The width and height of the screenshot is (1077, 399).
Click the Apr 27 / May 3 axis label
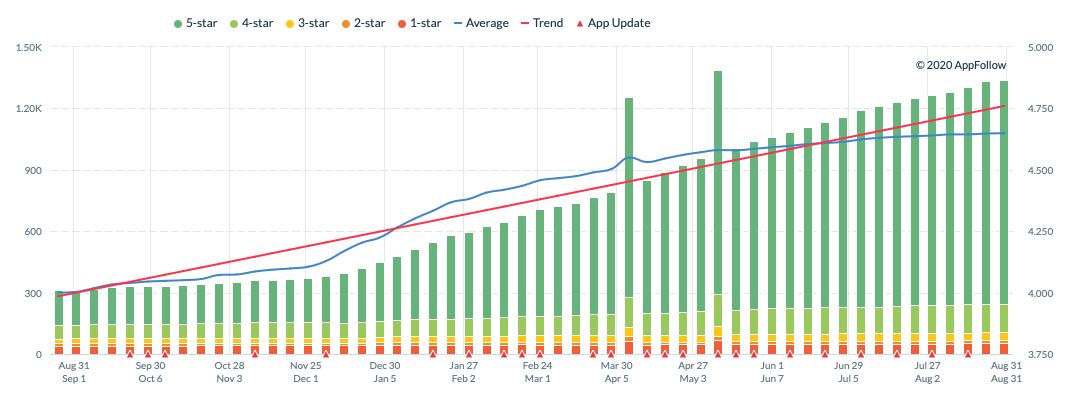(x=693, y=372)
